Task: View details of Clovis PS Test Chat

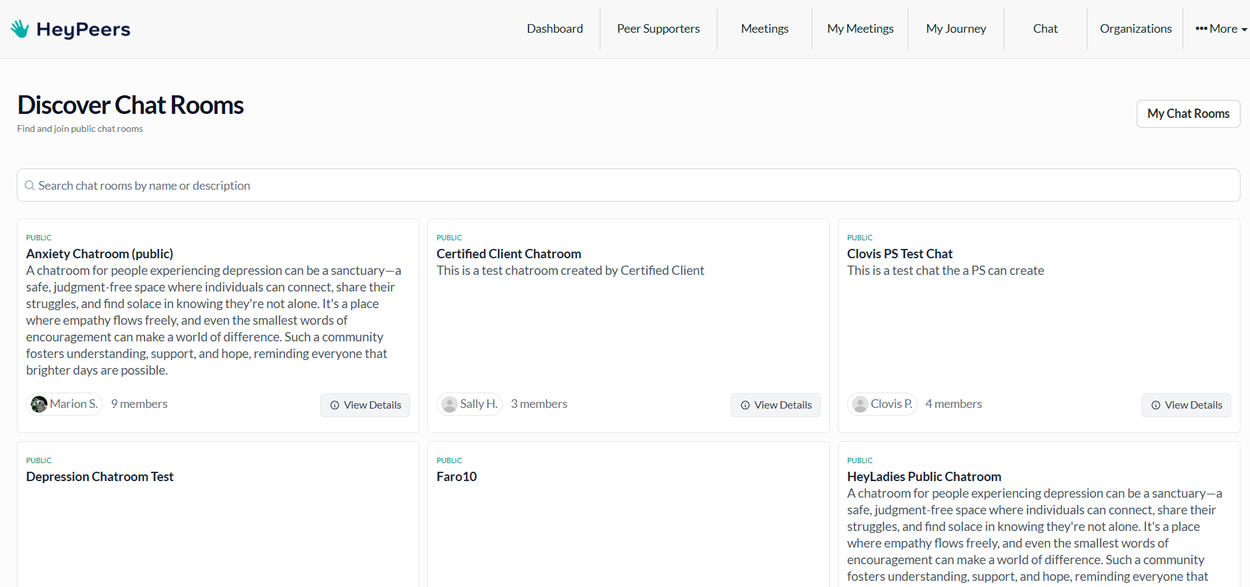Action: 1186,405
